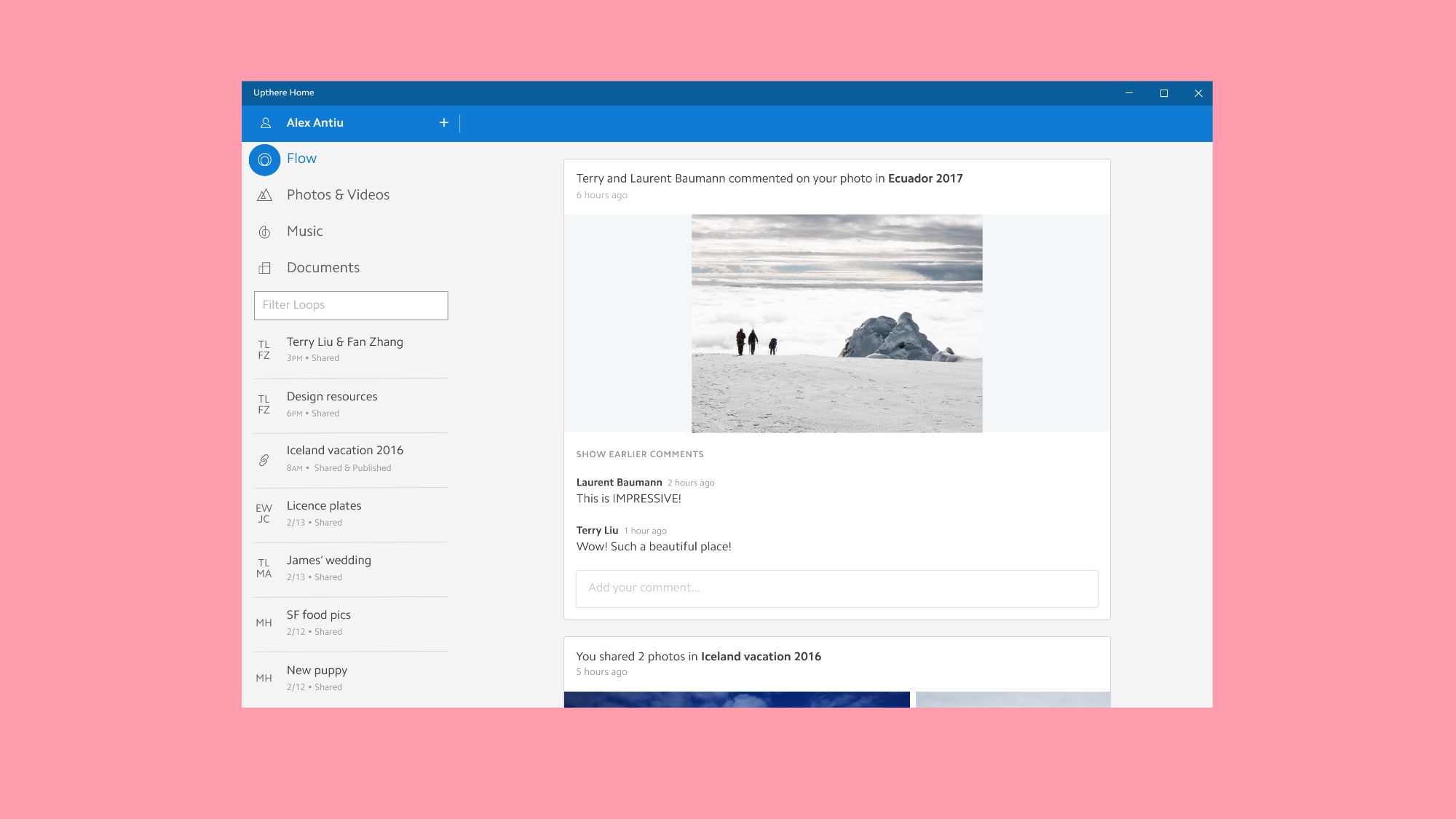The image size is (1456, 819).
Task: Click the Flow circular icon
Action: [264, 159]
